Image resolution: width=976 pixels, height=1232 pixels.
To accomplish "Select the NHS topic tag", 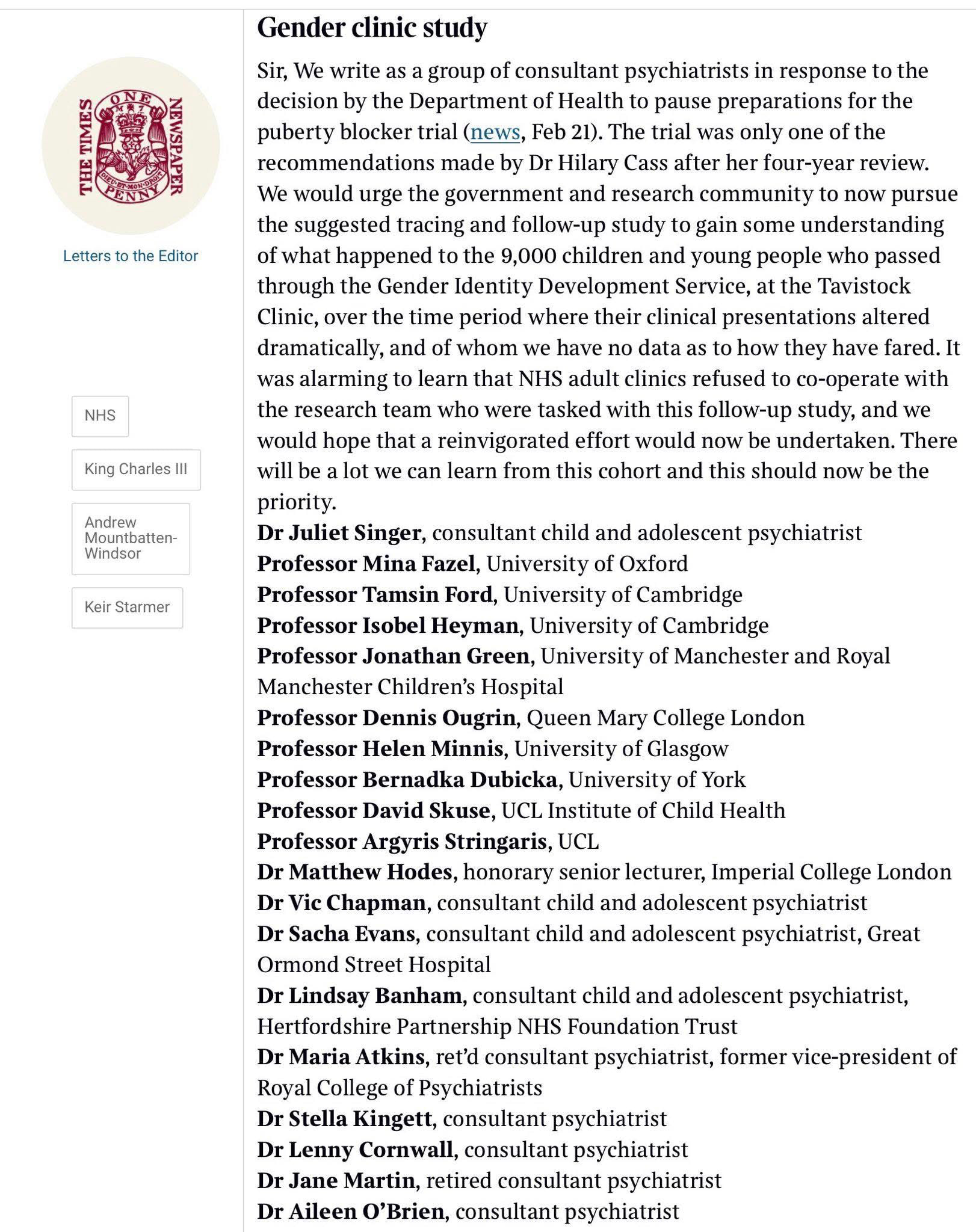I will [x=100, y=416].
